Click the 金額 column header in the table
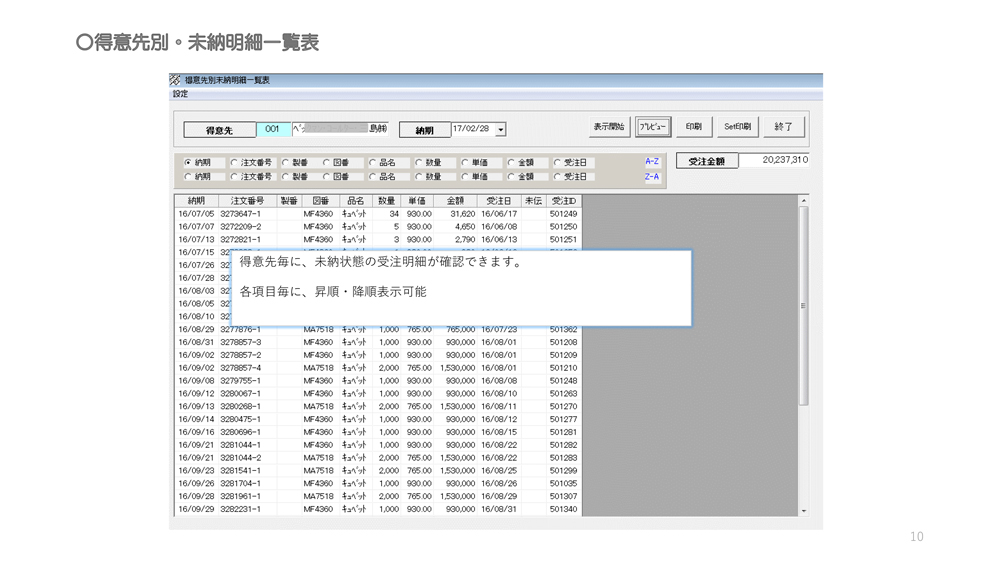 455,201
